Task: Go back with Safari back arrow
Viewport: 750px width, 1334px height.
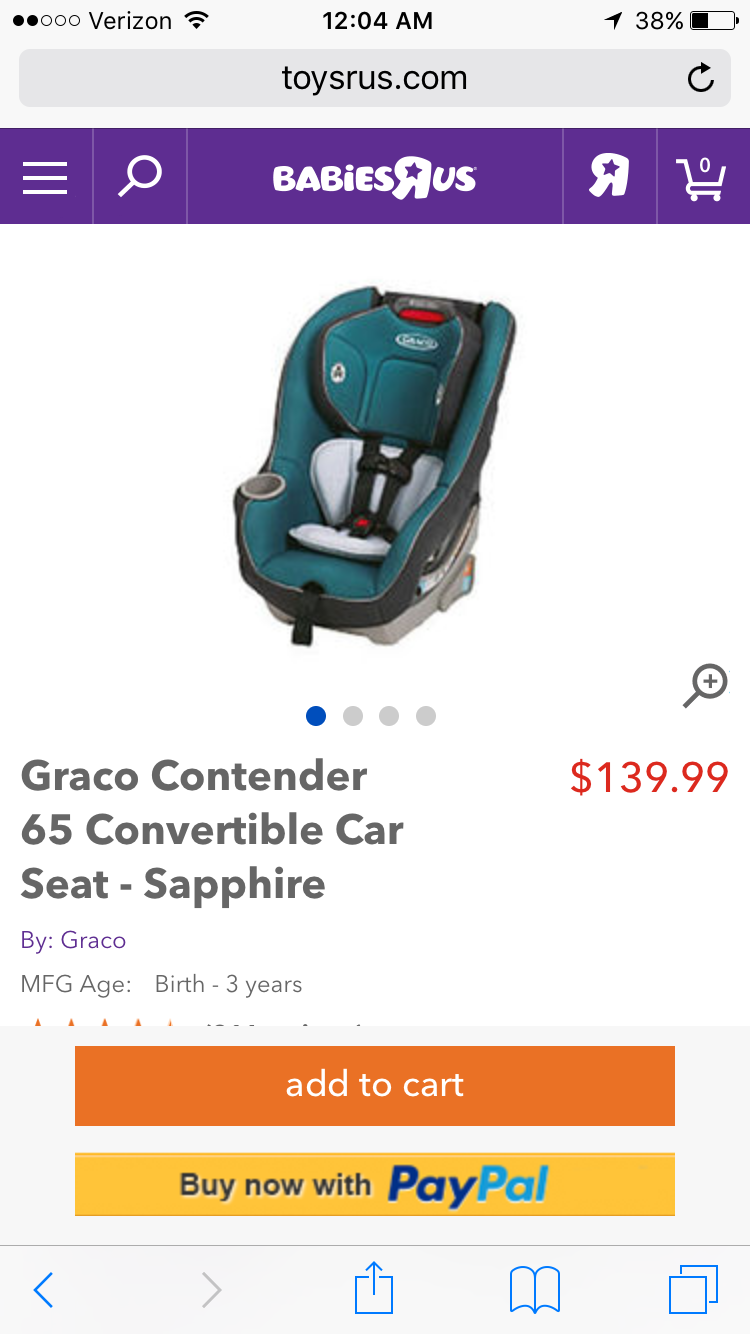Action: (x=43, y=1290)
